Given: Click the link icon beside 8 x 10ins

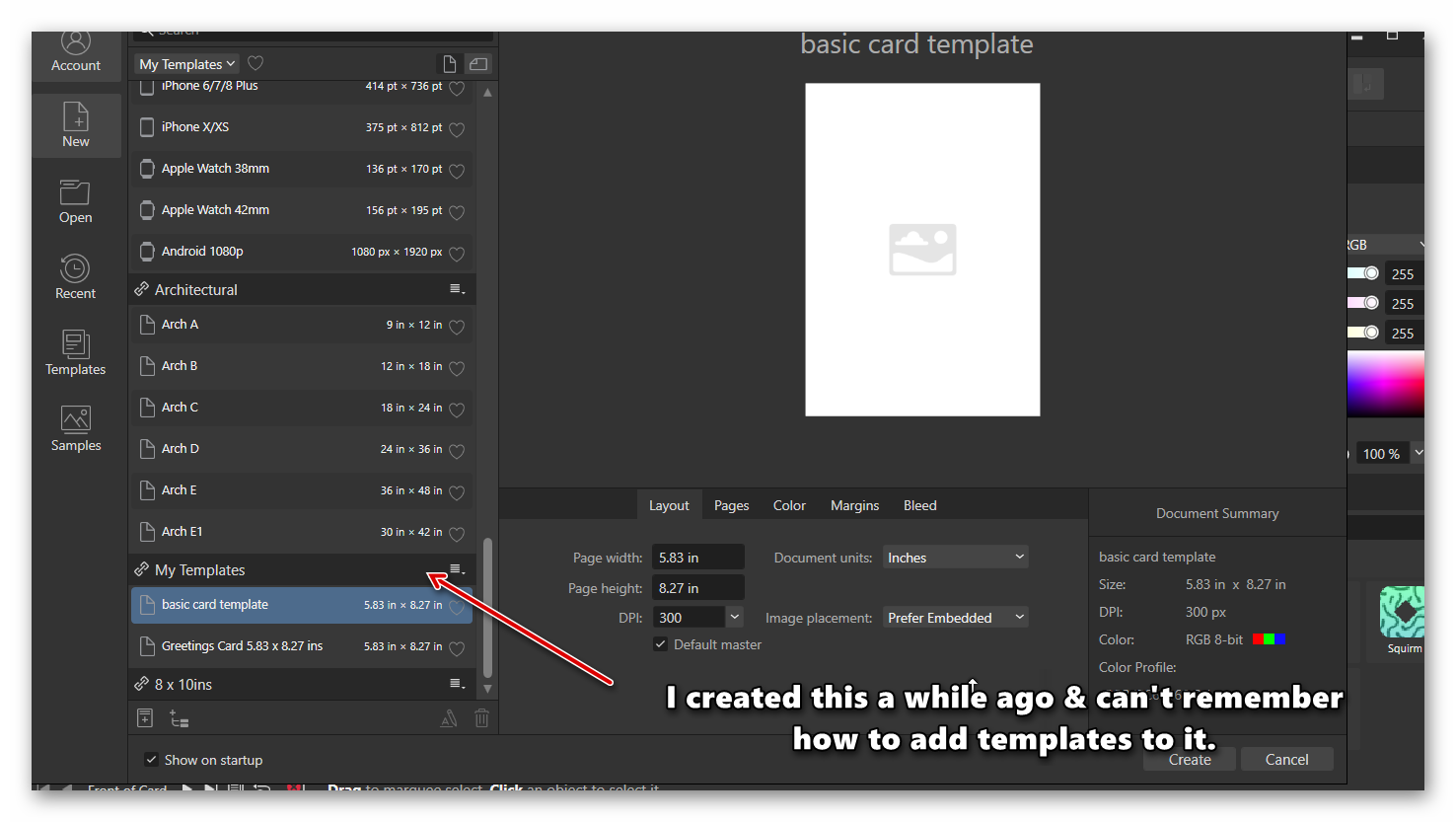Looking at the screenshot, I should [x=142, y=684].
